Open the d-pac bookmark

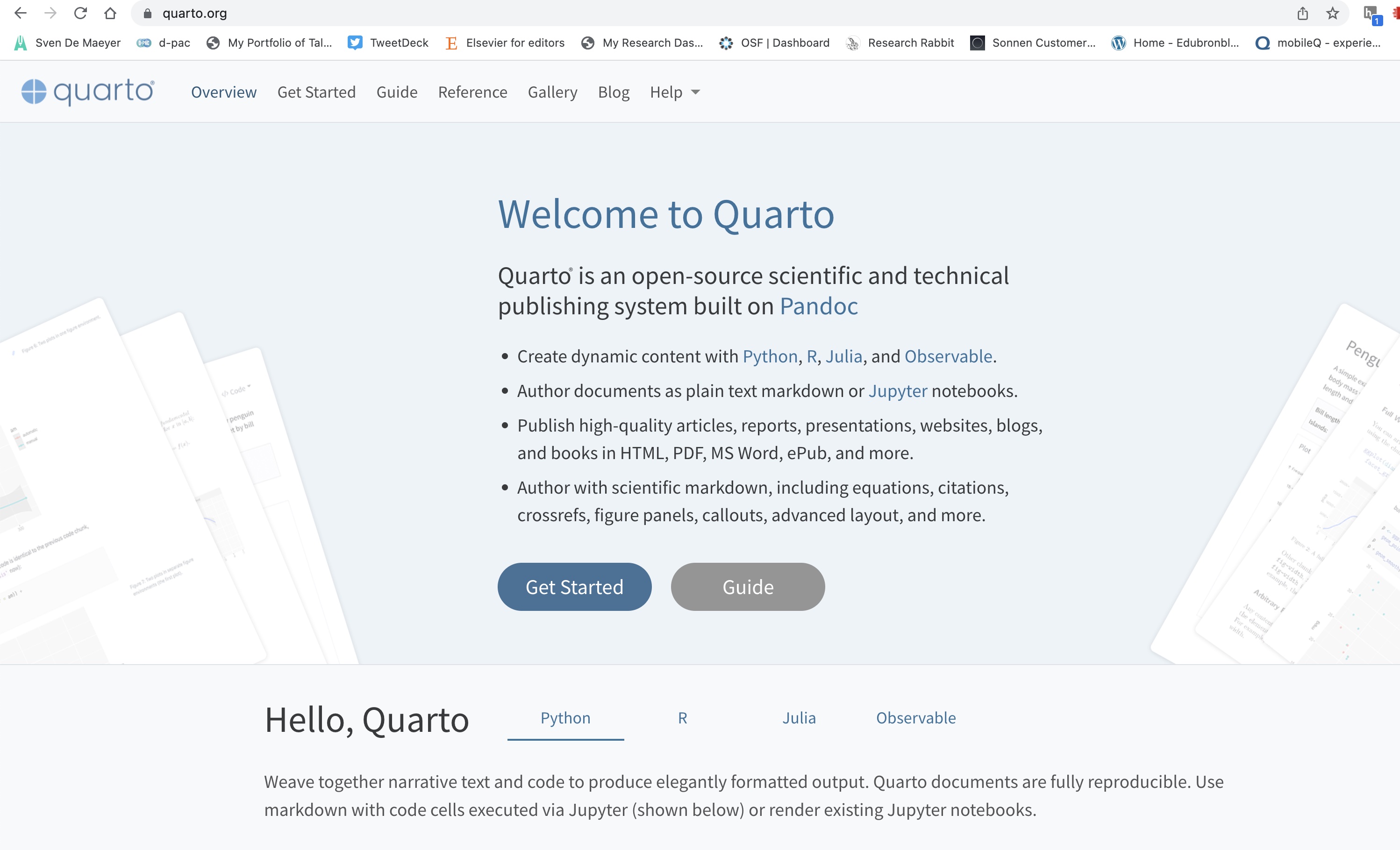[x=164, y=42]
